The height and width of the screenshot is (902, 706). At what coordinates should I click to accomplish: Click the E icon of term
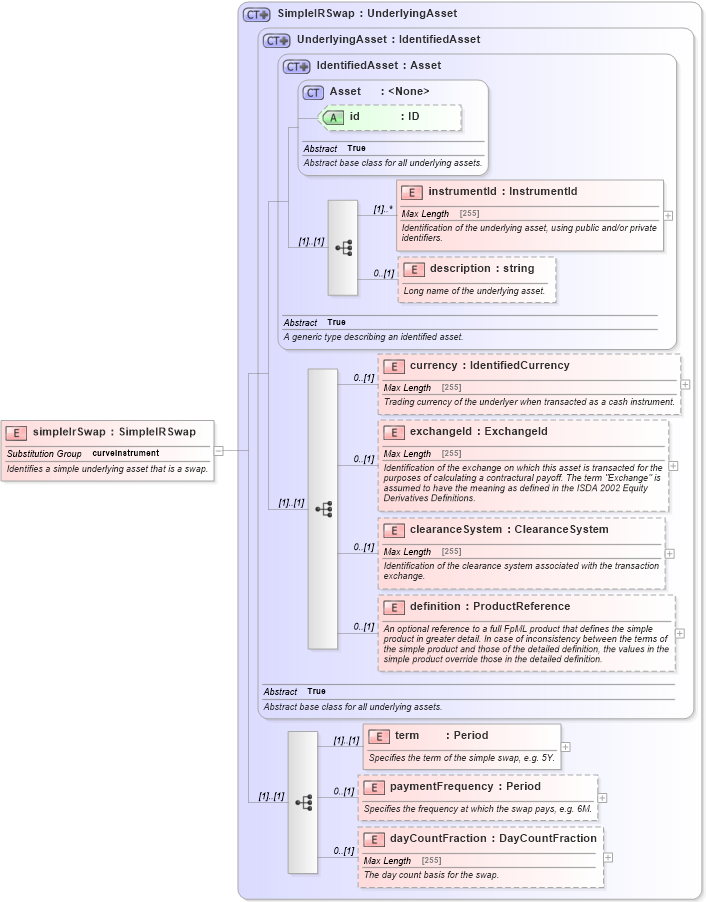[x=379, y=736]
